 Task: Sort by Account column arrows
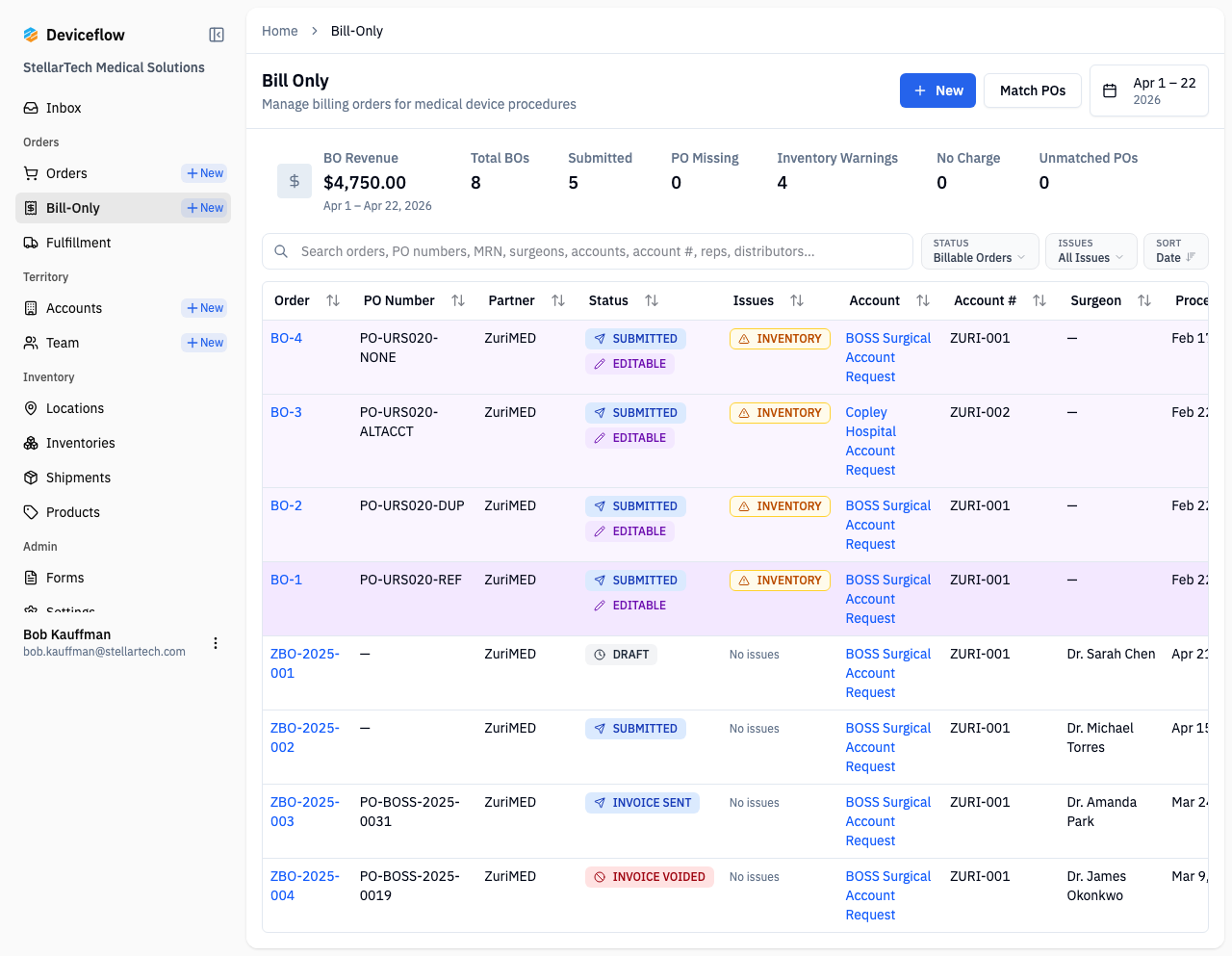[923, 300]
